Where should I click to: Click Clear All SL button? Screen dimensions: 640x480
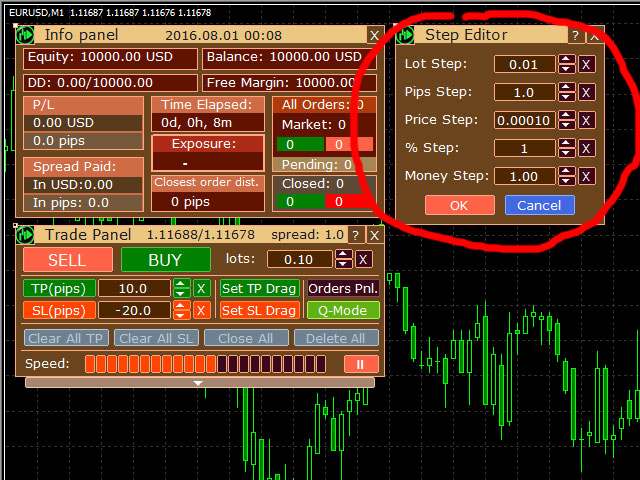(156, 338)
